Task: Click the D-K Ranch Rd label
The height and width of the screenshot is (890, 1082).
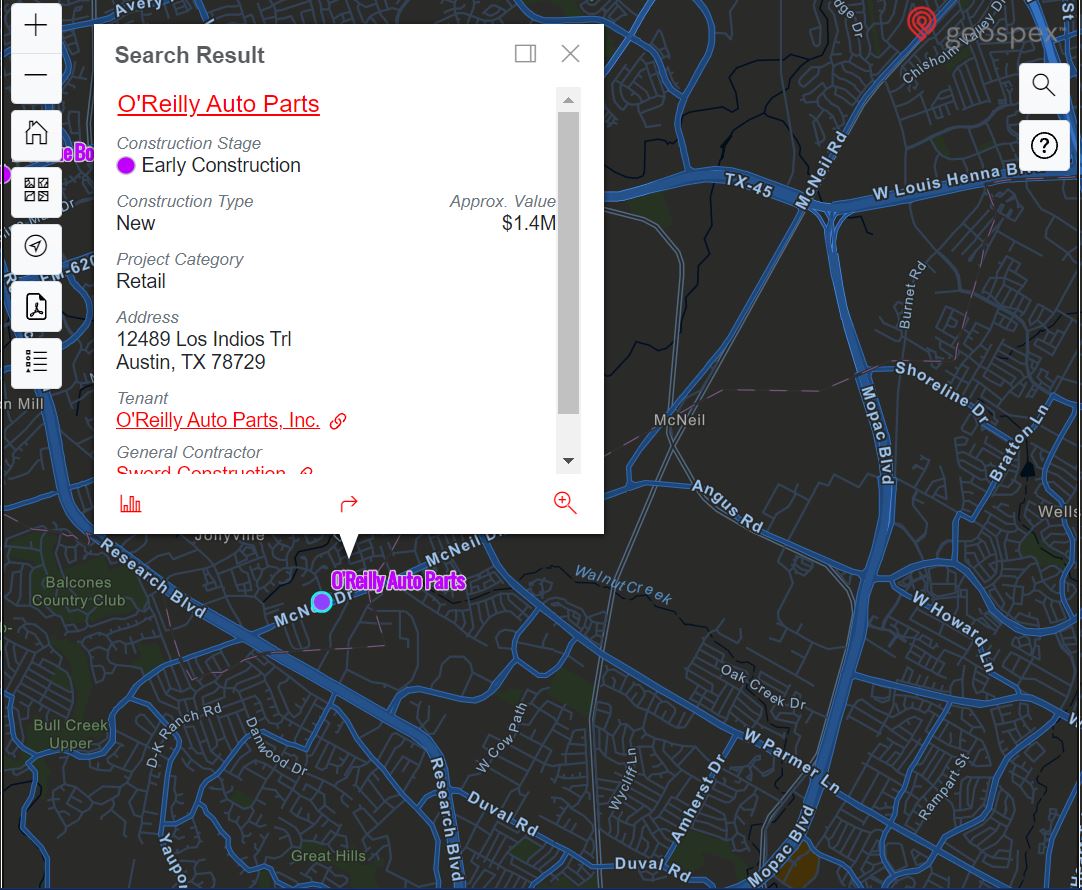Action: 184,735
